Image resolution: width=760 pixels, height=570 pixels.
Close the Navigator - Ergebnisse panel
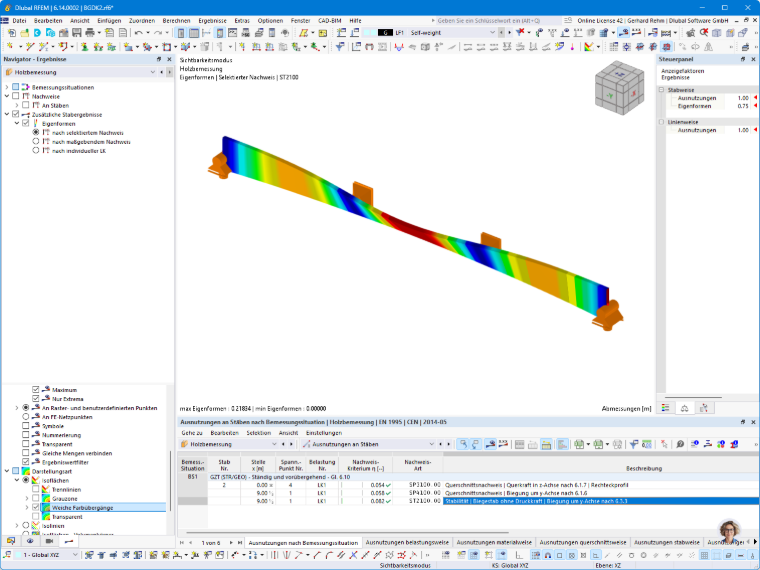click(x=169, y=59)
